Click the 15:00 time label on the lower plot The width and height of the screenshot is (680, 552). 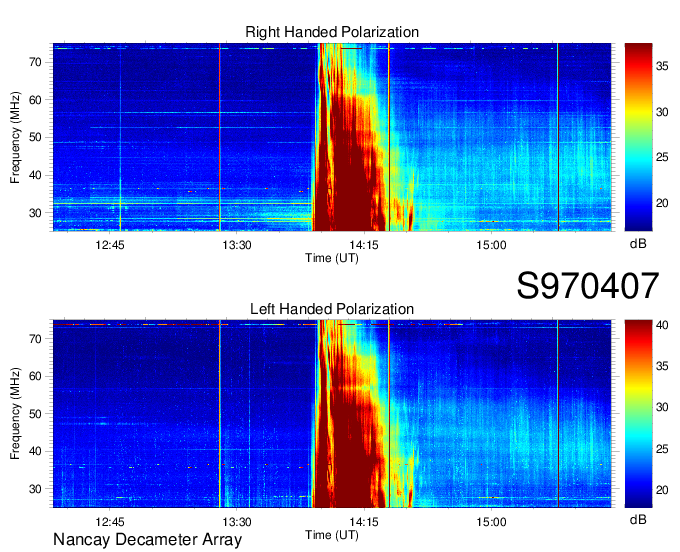[x=491, y=522]
